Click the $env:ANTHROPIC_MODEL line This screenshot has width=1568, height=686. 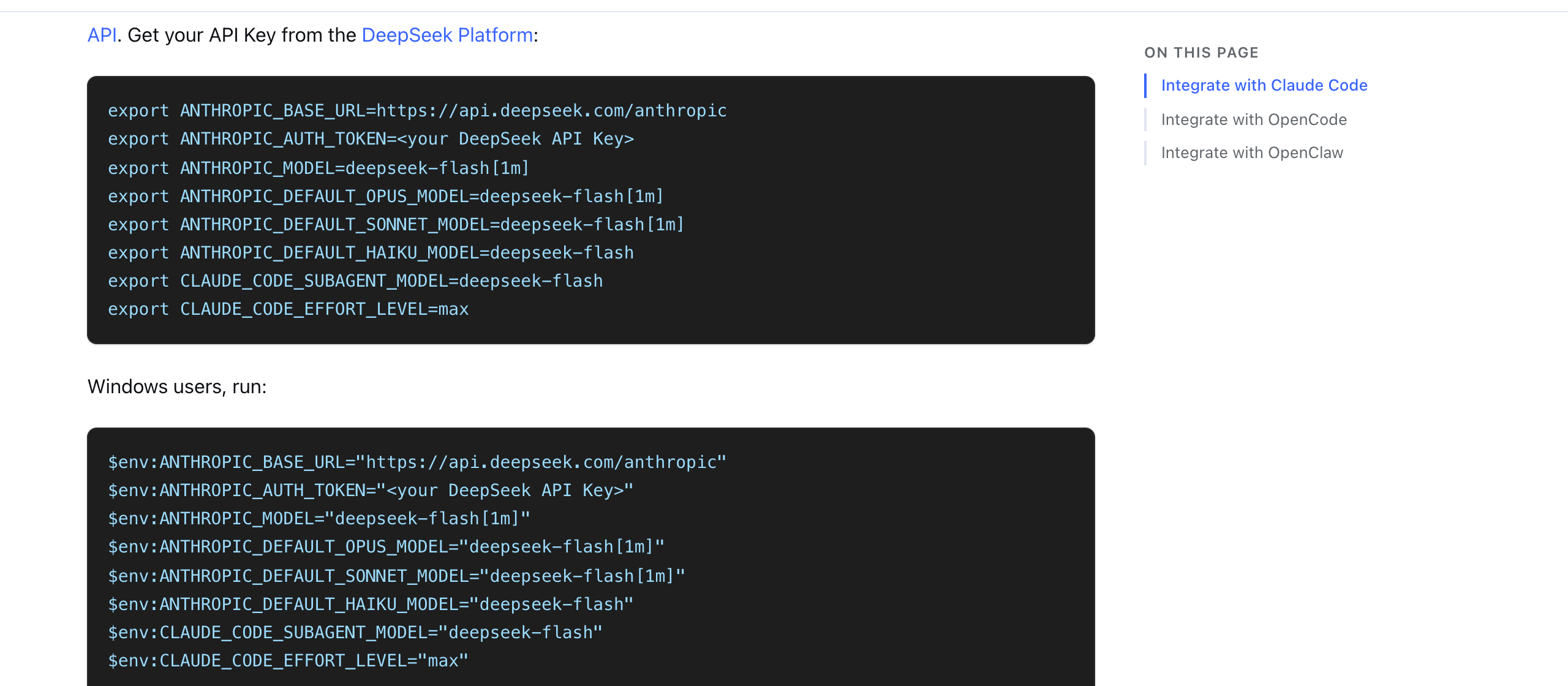319,518
